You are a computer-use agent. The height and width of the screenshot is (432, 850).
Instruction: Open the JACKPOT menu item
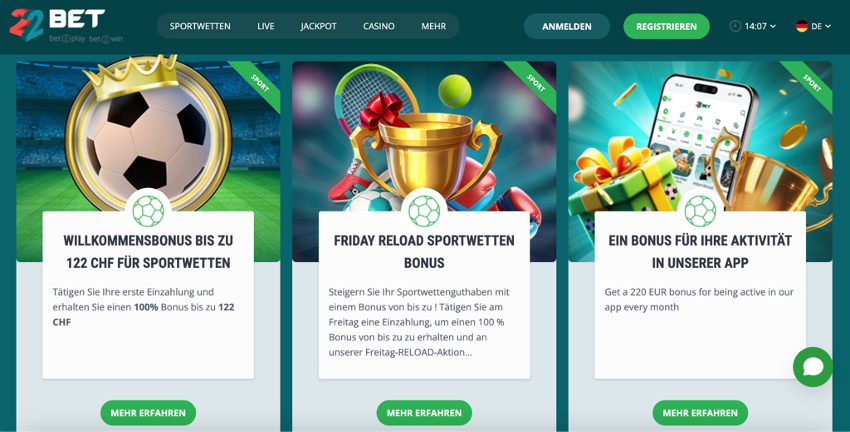318,26
